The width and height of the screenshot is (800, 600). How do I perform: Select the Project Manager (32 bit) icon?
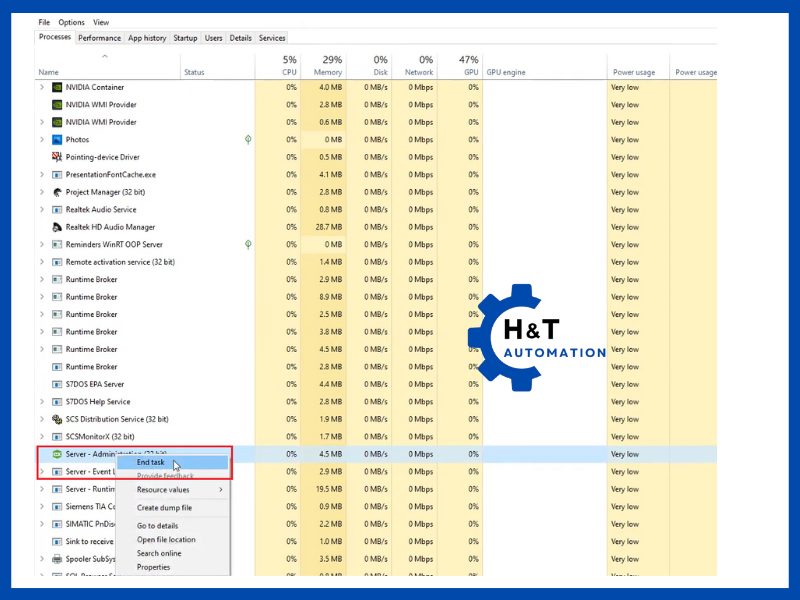(x=57, y=192)
